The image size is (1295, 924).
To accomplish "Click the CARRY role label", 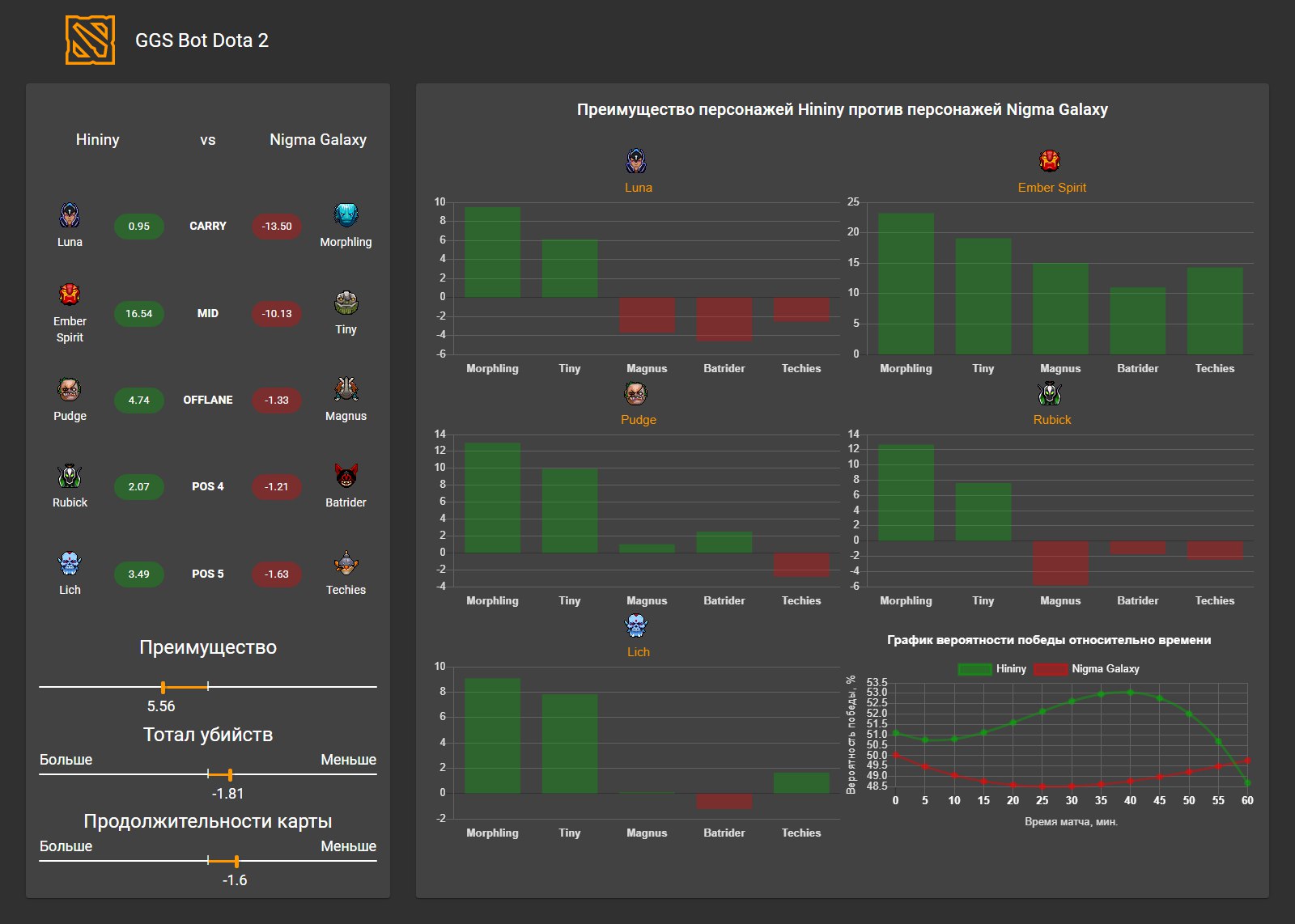I will [208, 226].
